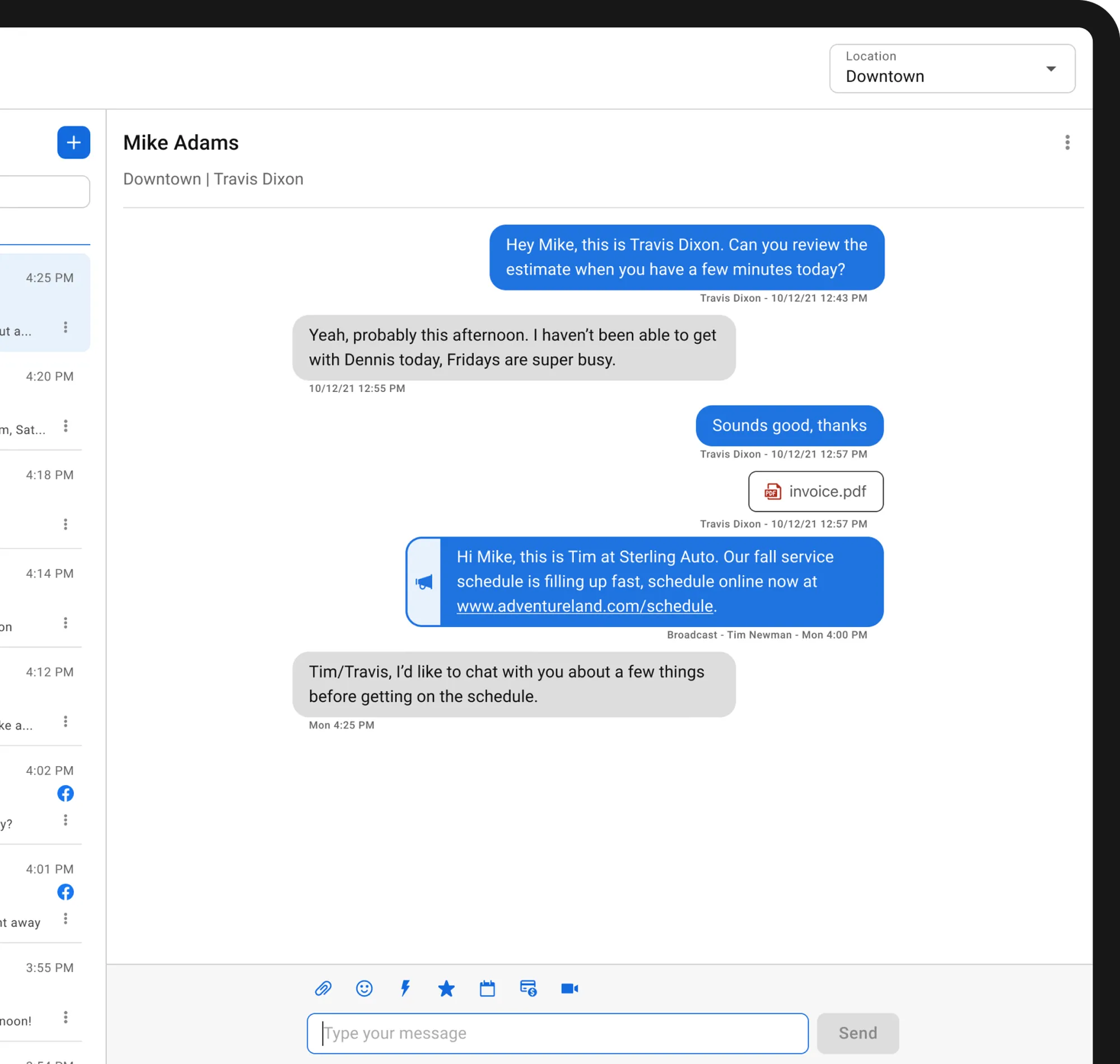Click the Facebook icon on the 4:02 PM conversation
The height and width of the screenshot is (1064, 1120).
[x=66, y=794]
